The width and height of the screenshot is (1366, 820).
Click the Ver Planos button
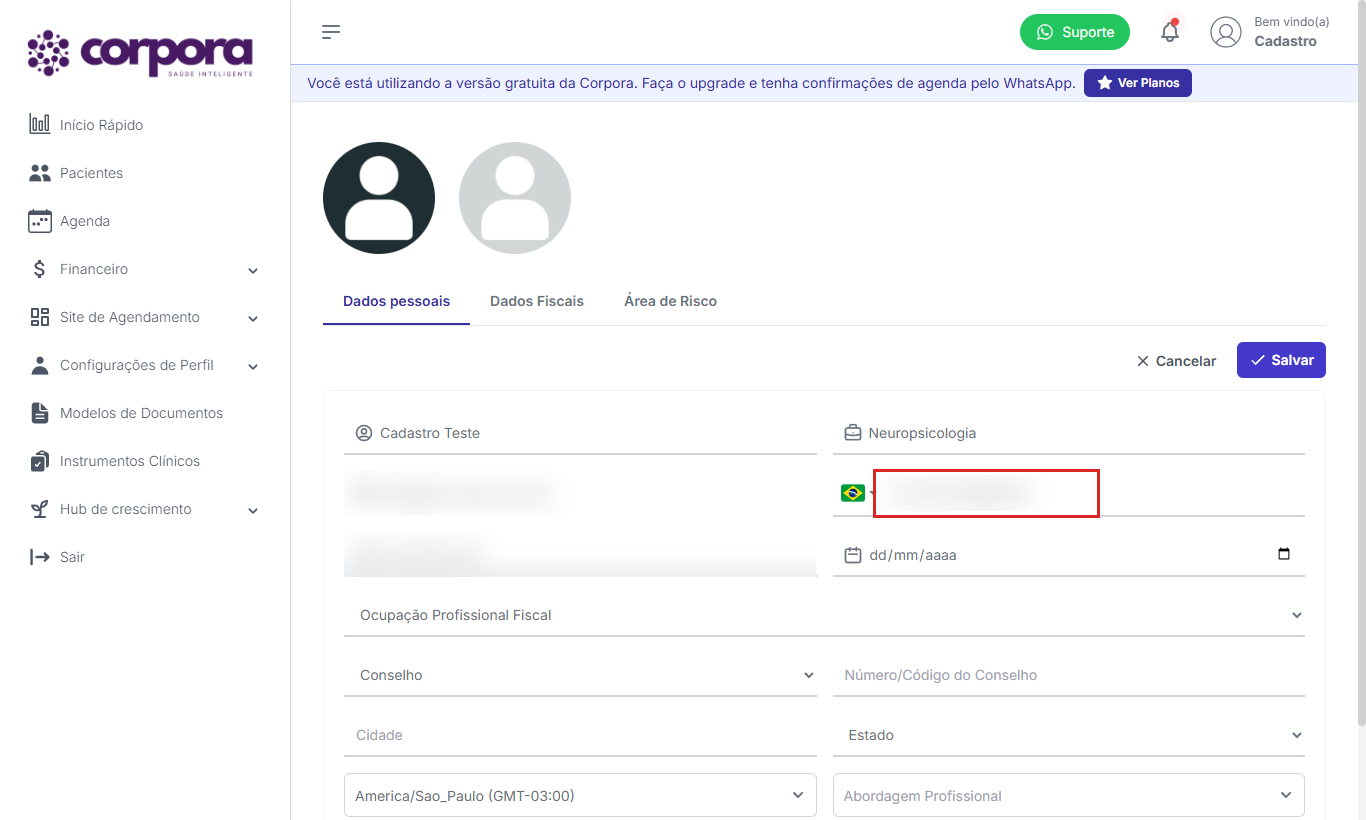[x=1138, y=83]
